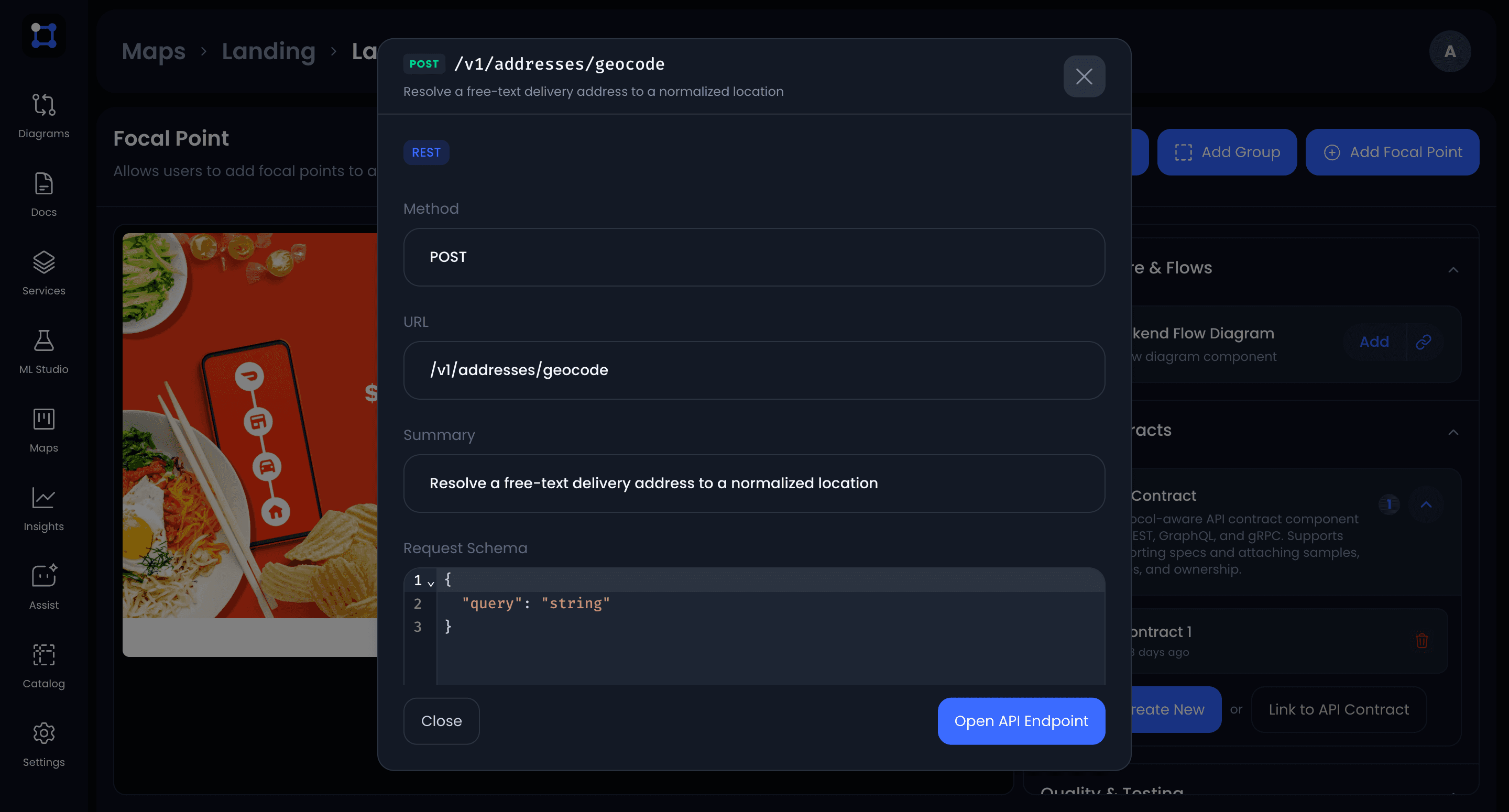The height and width of the screenshot is (812, 1509).
Task: Open ML Studio from the sidebar
Action: [x=44, y=351]
